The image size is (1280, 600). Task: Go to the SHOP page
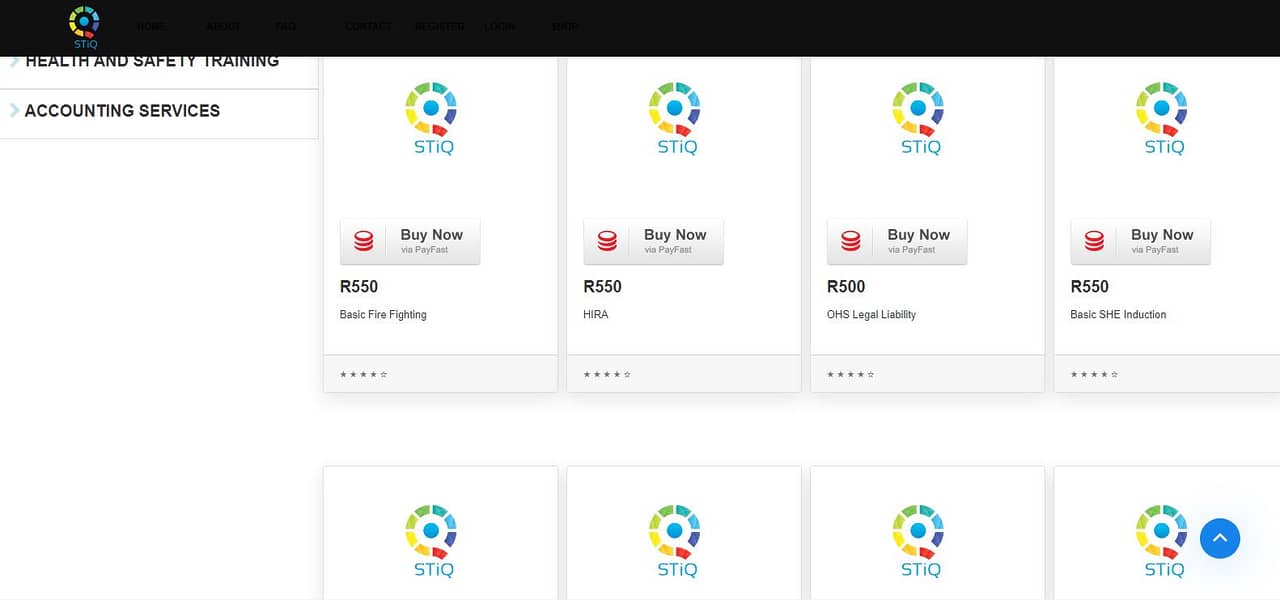[x=564, y=26]
